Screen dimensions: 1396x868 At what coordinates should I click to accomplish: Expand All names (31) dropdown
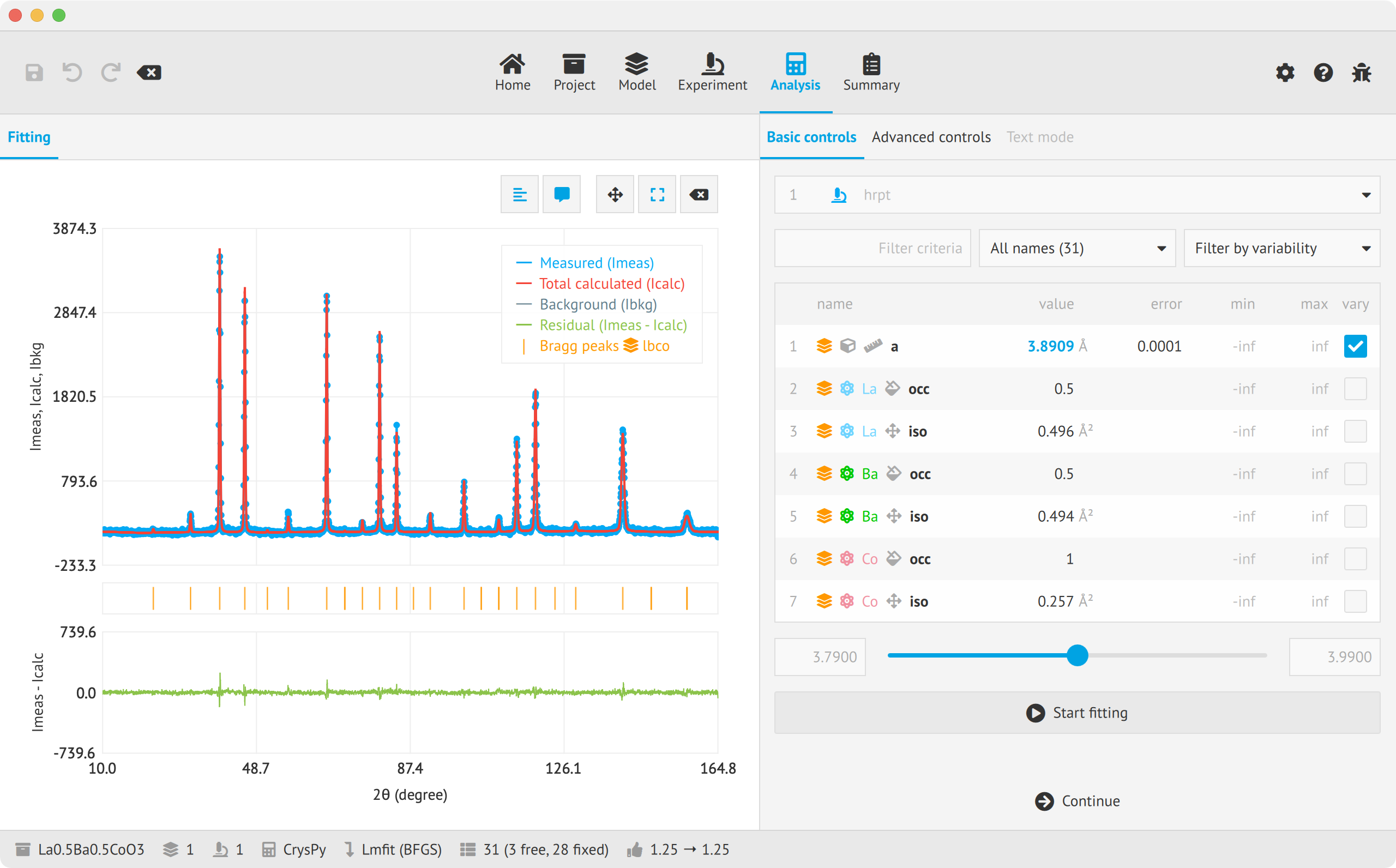(1077, 248)
